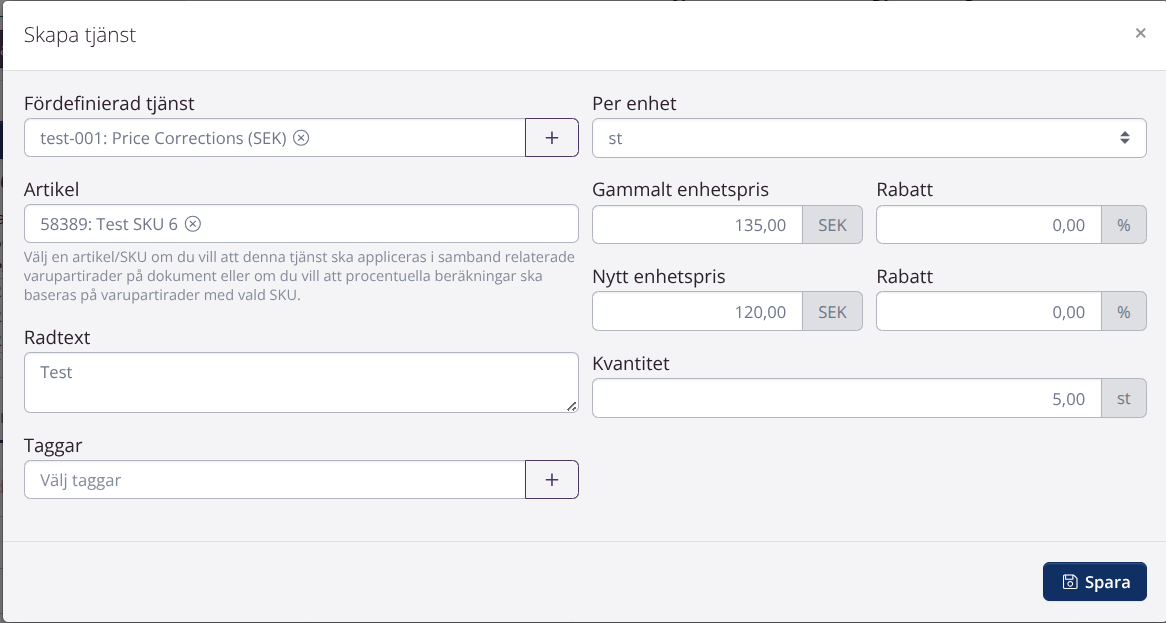The image size is (1166, 623).
Task: Add a new predefined service with plus button
Action: coord(552,138)
